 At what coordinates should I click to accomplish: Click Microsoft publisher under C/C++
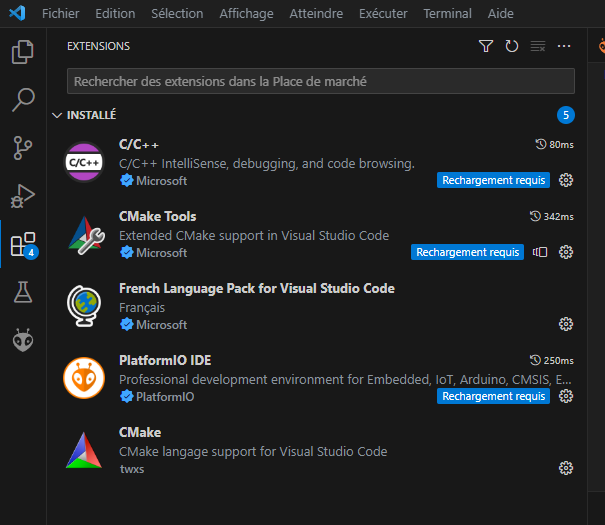[161, 181]
